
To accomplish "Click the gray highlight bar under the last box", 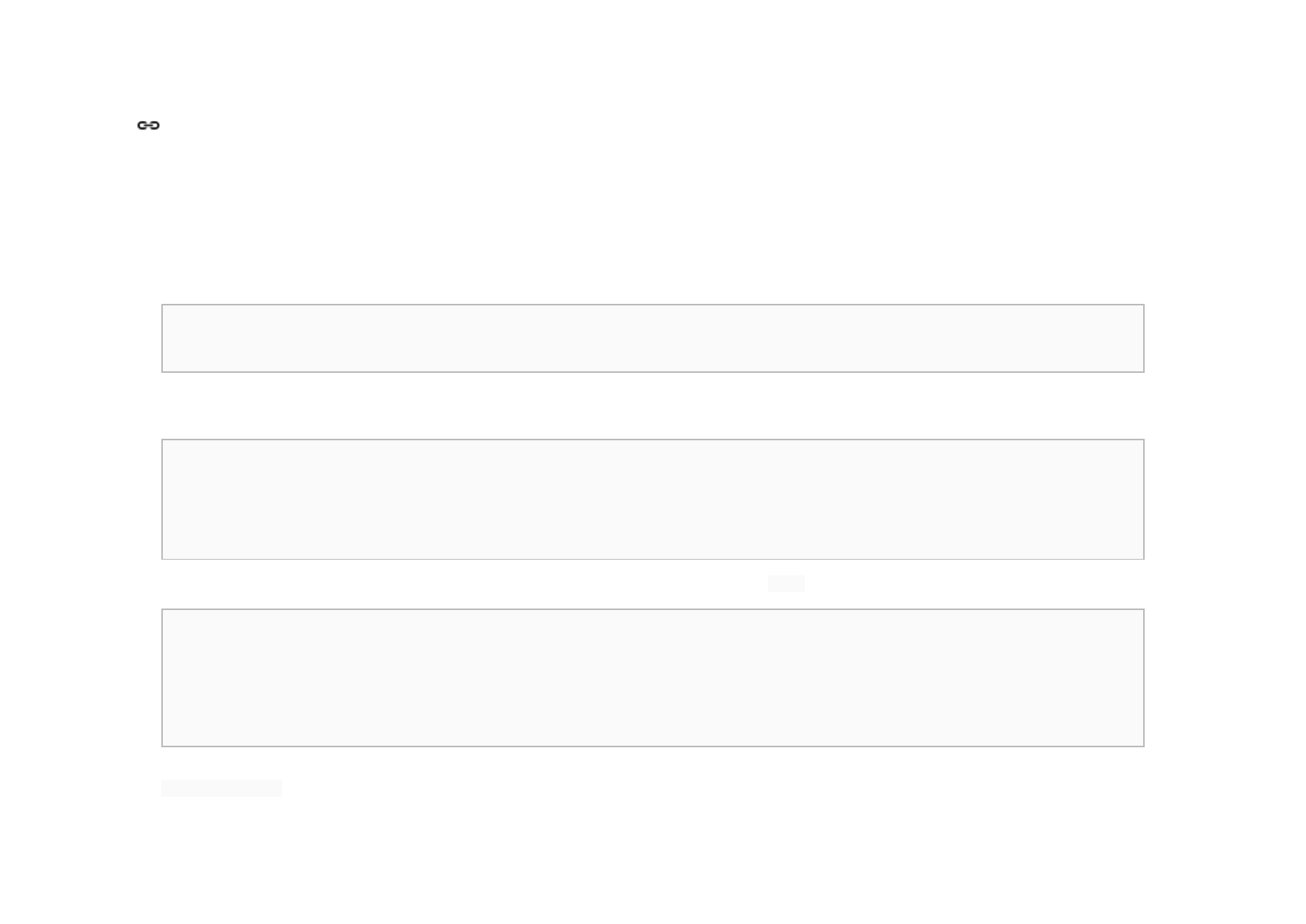I will tap(222, 788).
